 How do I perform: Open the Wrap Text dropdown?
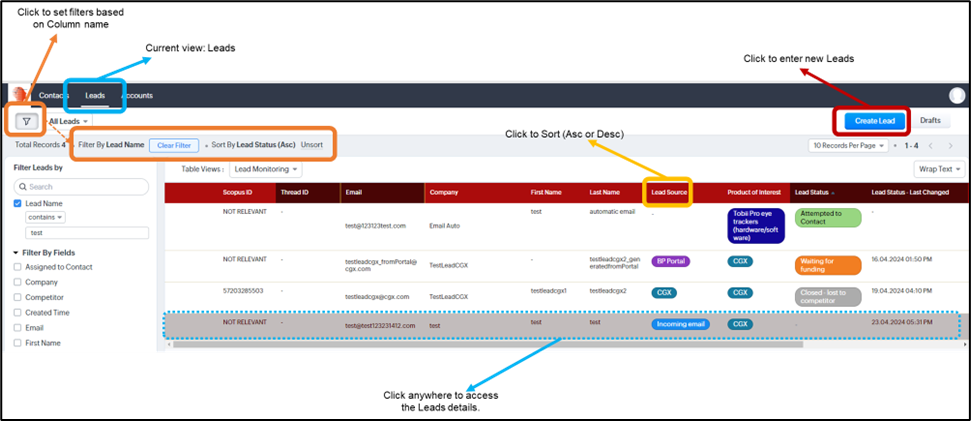click(939, 168)
